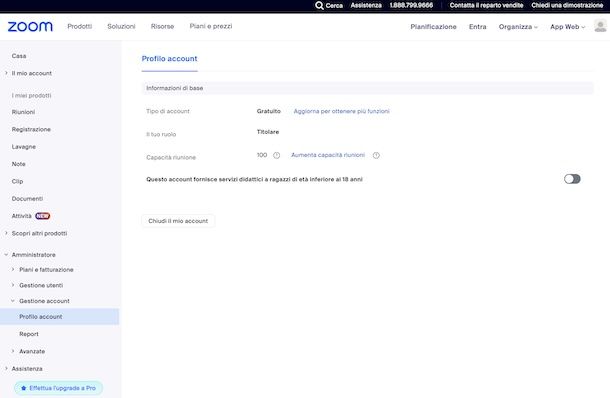The height and width of the screenshot is (398, 610).
Task: Open Piani e prezzi
Action: 211,26
